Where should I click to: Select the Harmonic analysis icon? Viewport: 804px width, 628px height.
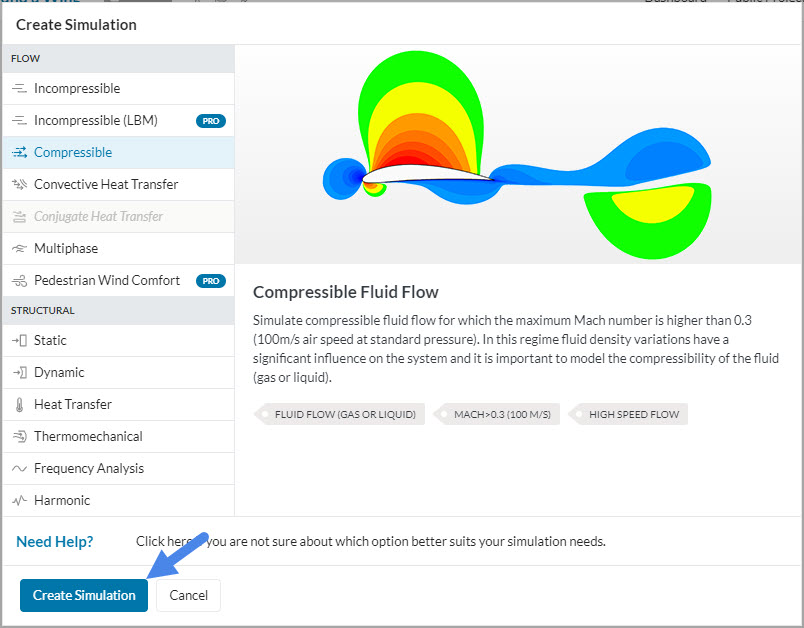[x=18, y=500]
